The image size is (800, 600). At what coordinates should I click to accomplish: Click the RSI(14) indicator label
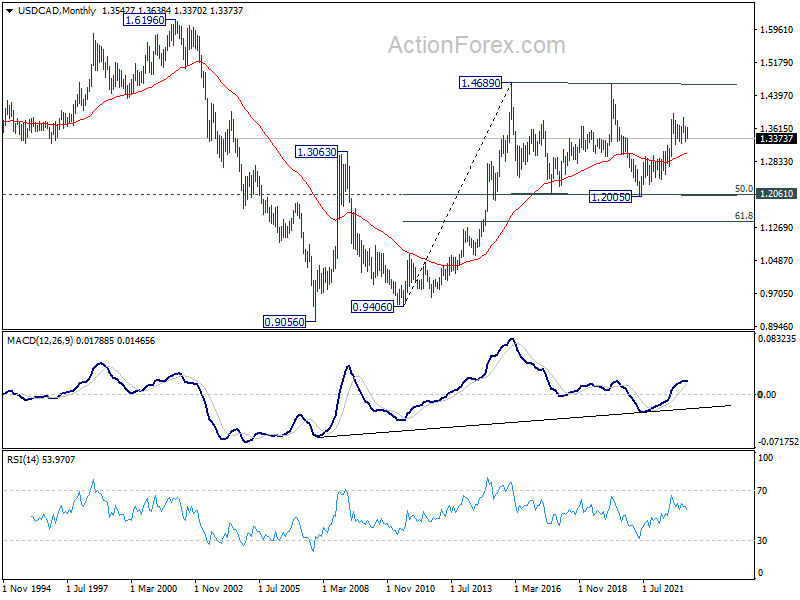[x=23, y=459]
